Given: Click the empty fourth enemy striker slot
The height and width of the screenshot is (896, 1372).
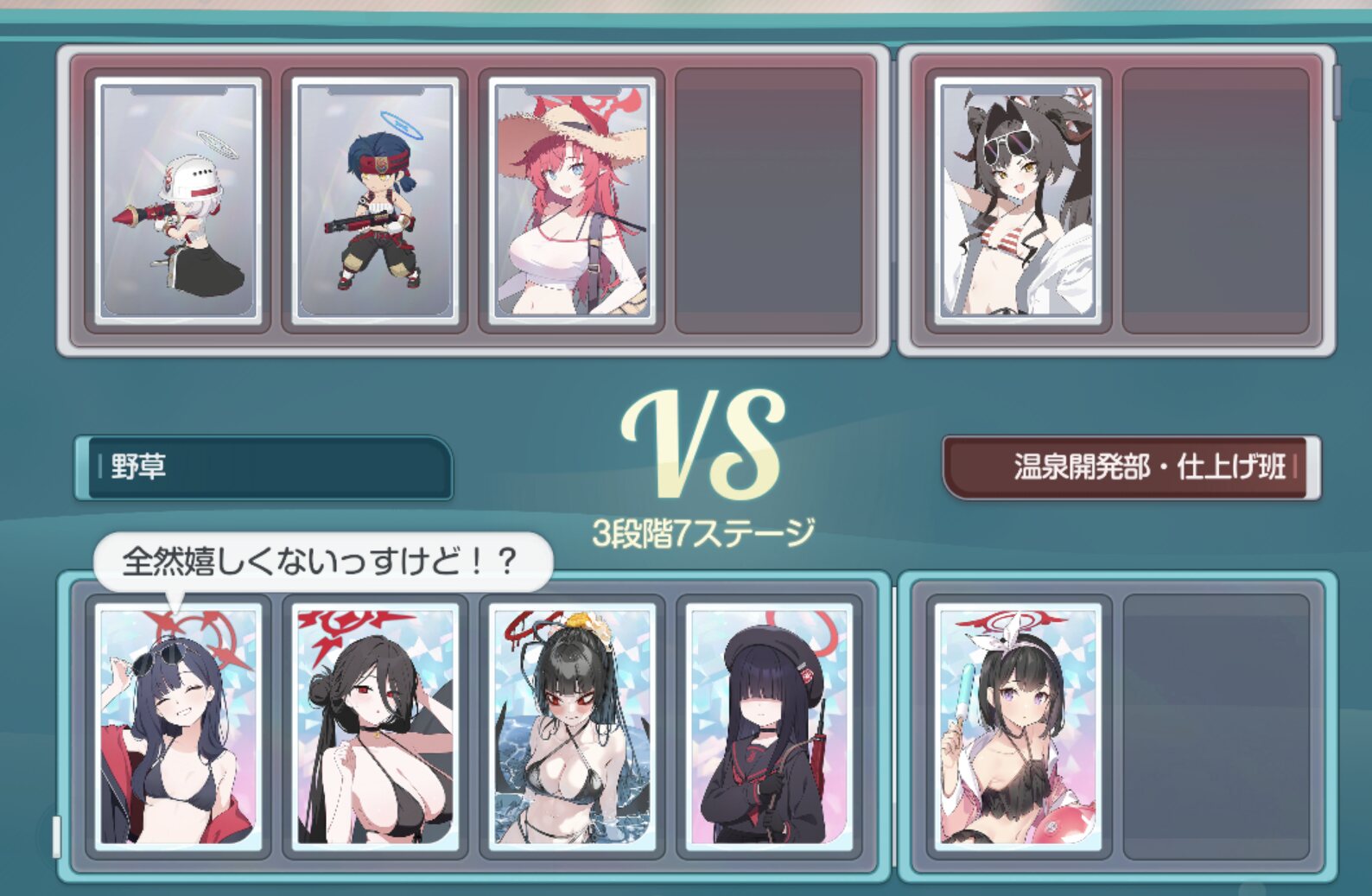Looking at the screenshot, I should coord(769,200).
